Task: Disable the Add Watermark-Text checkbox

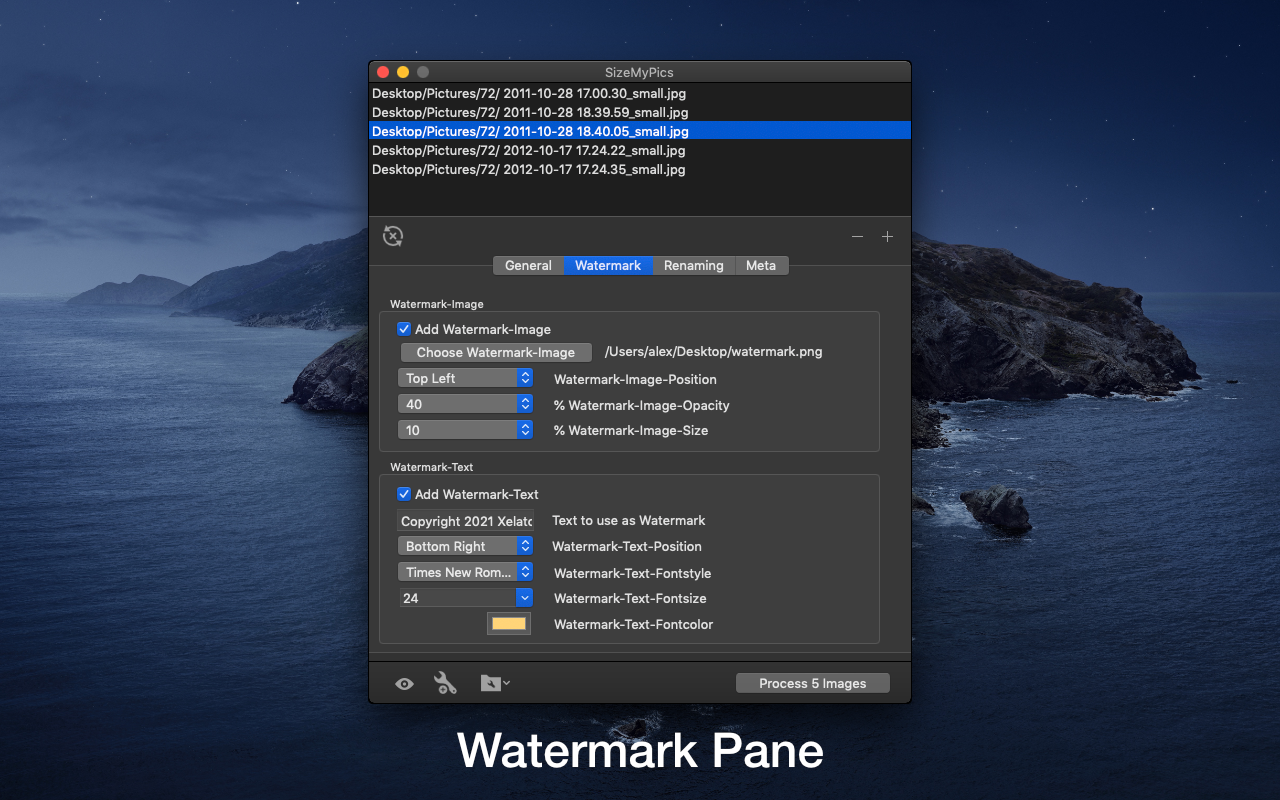Action: (404, 494)
